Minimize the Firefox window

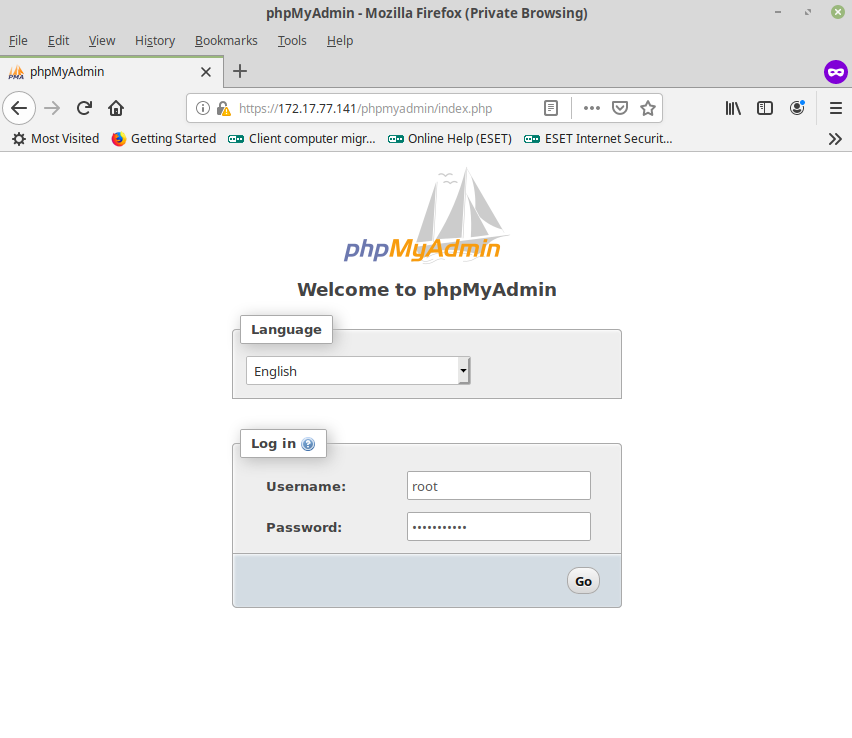(778, 12)
